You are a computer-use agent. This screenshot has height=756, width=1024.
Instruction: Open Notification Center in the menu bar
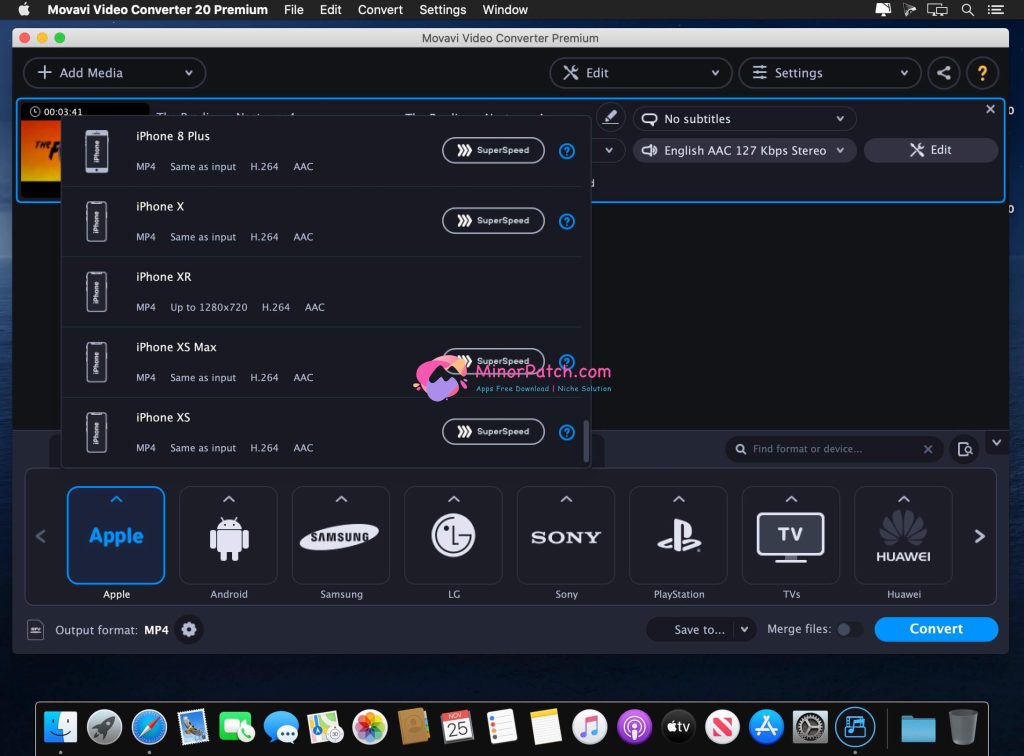[996, 10]
